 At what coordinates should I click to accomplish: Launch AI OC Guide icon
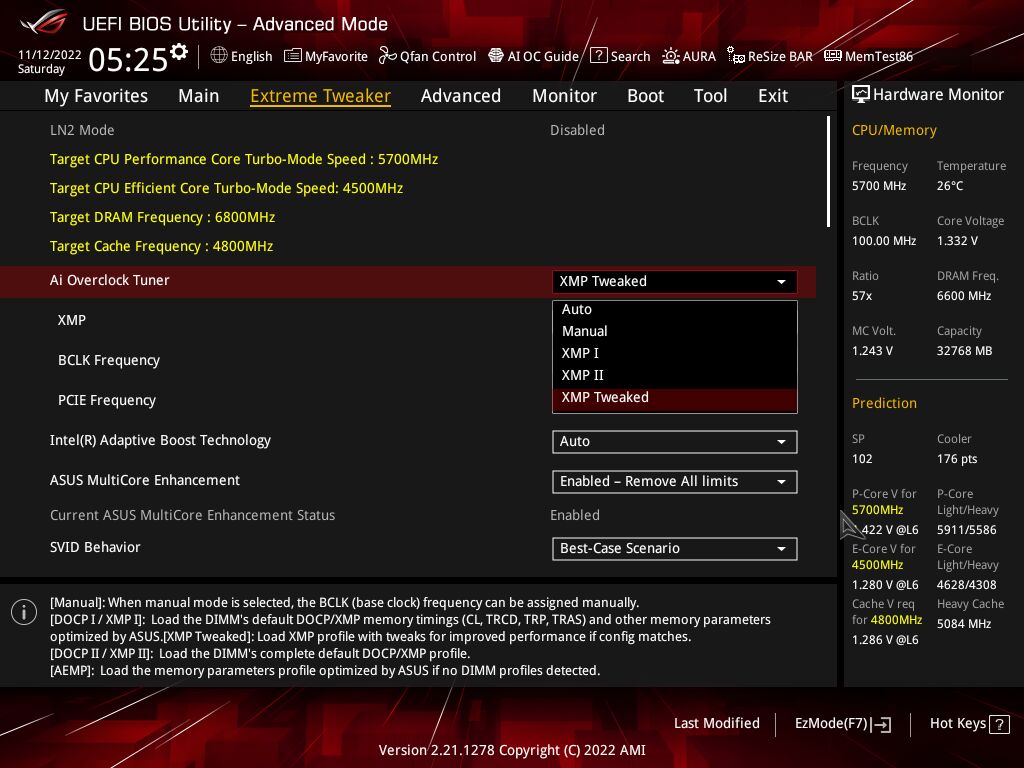click(x=496, y=56)
